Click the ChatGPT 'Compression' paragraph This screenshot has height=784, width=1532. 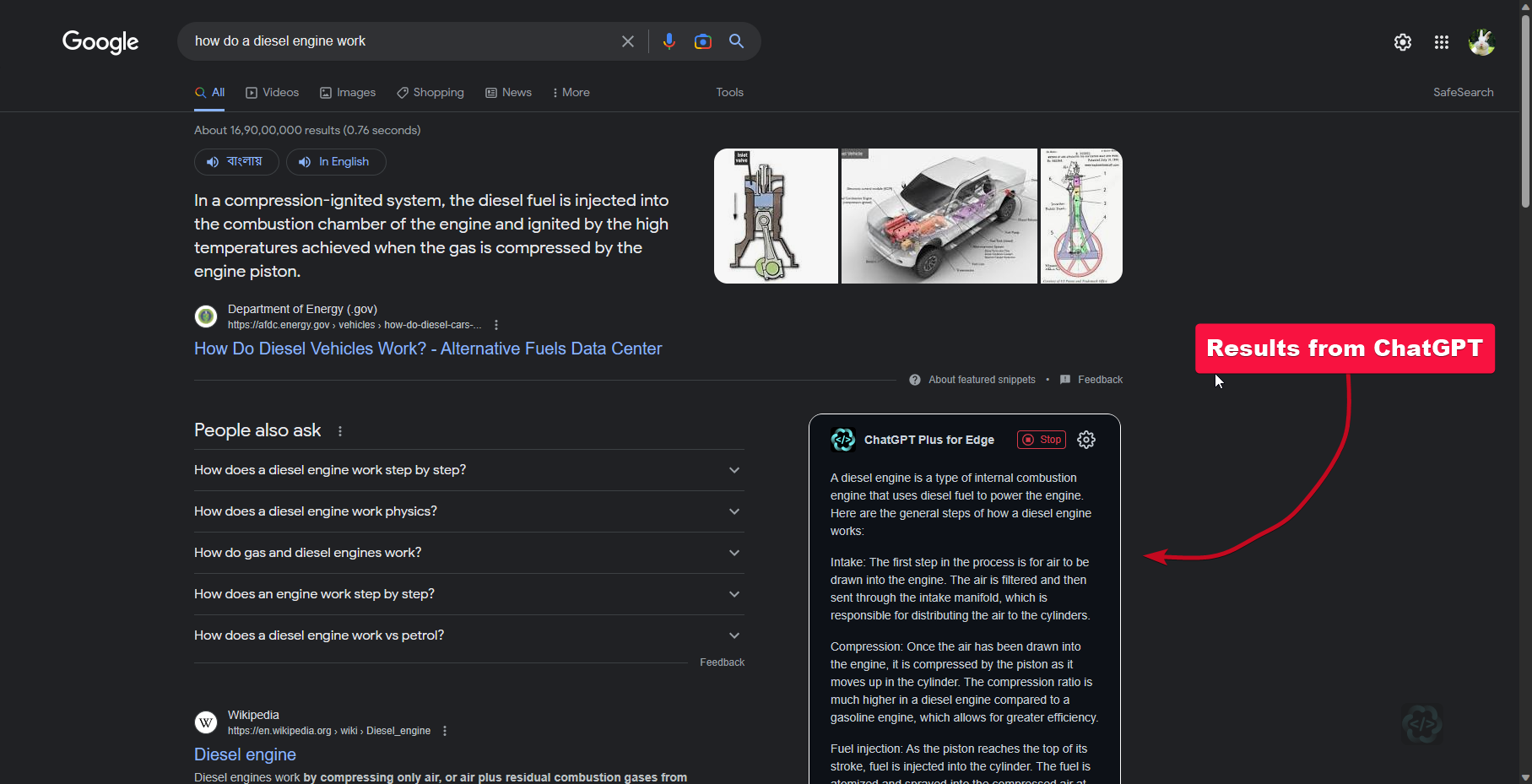point(965,682)
